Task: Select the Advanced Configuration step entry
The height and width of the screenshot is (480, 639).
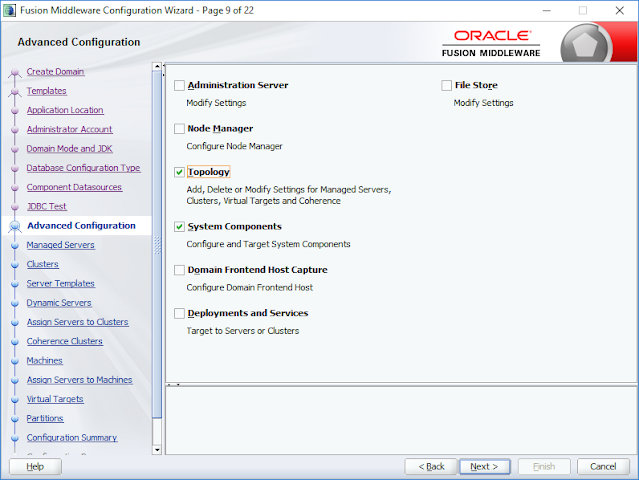Action: (82, 226)
